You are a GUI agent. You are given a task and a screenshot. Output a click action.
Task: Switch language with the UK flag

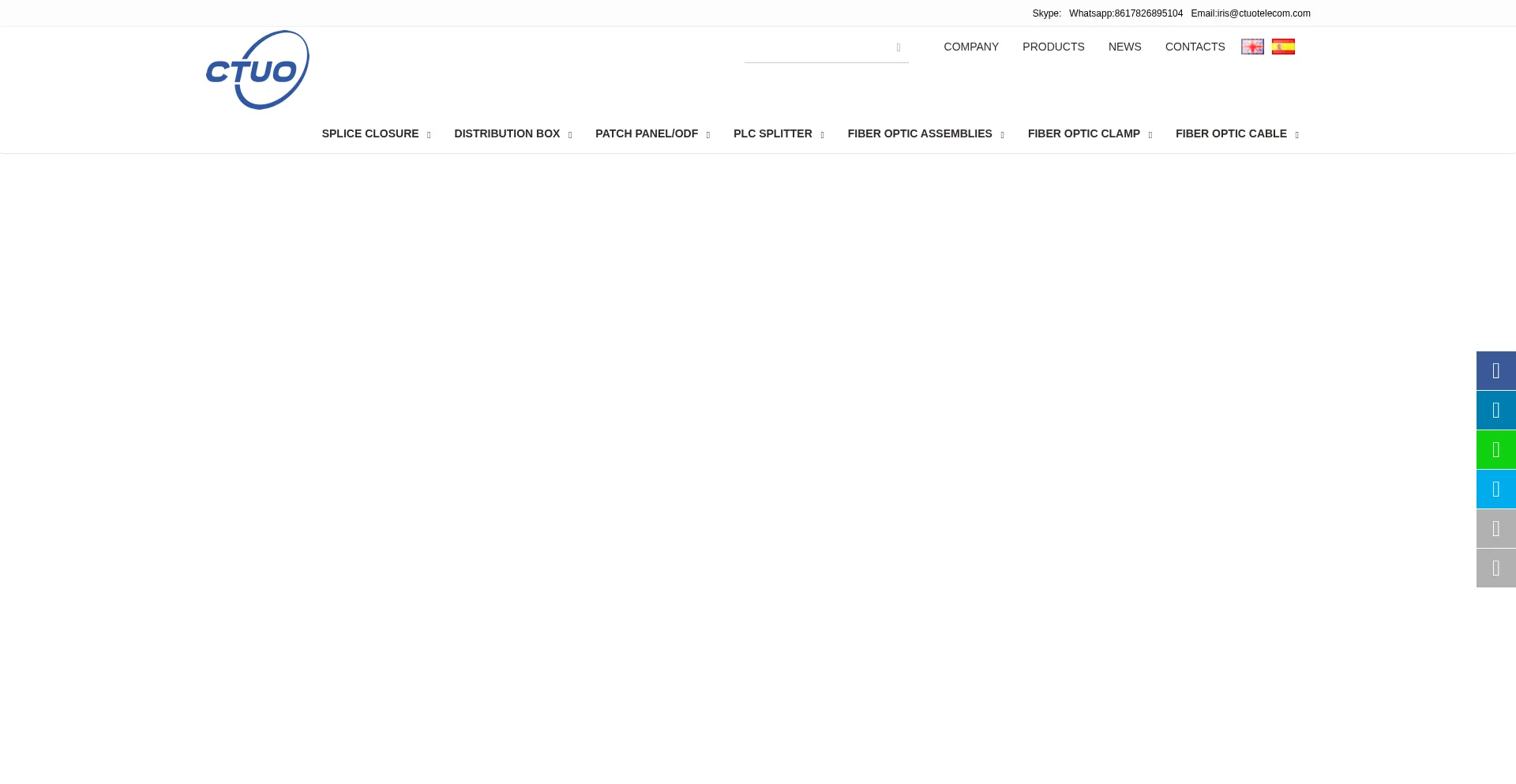pos(1252,47)
